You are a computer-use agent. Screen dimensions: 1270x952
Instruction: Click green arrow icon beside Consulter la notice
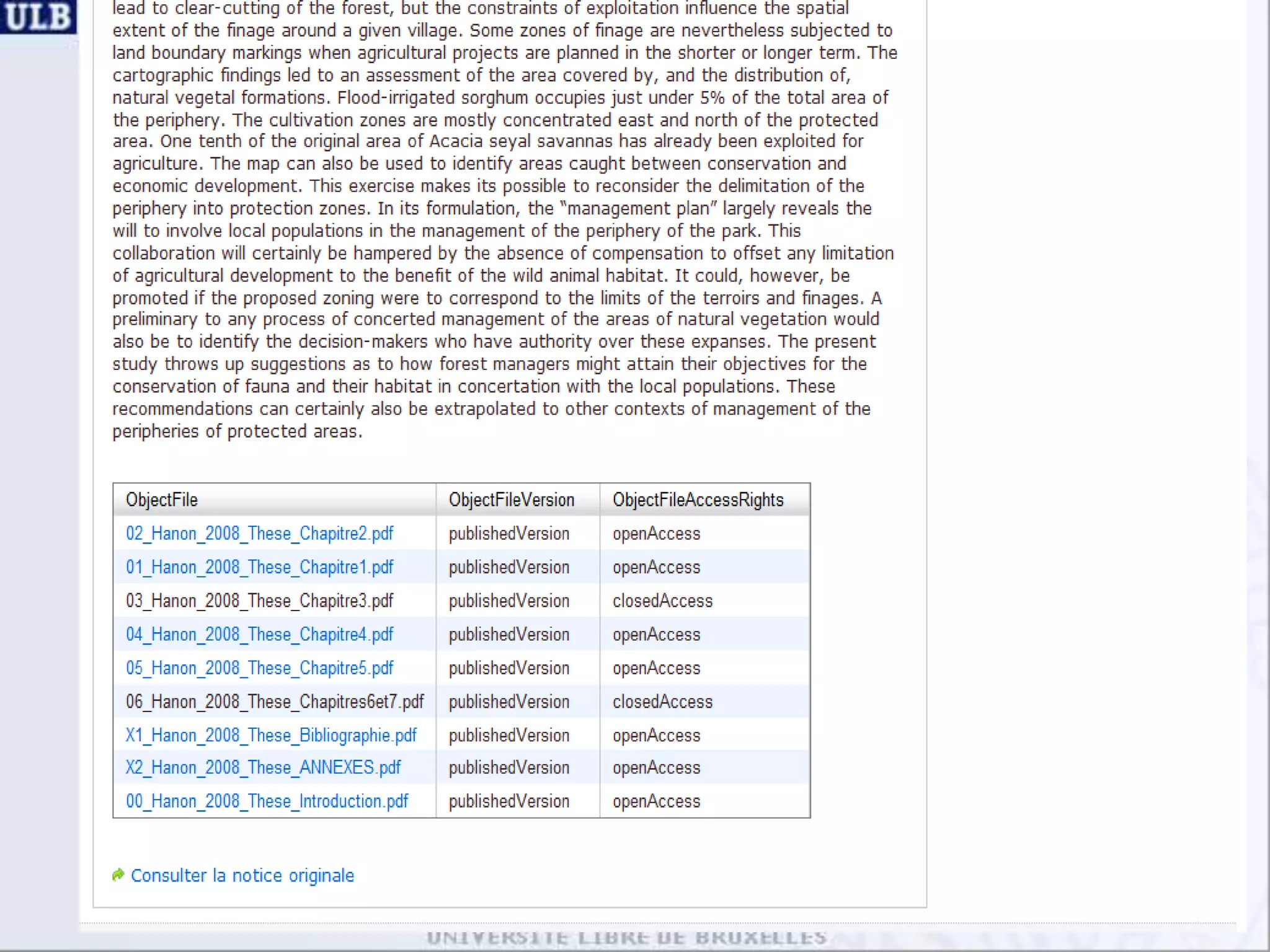click(118, 875)
